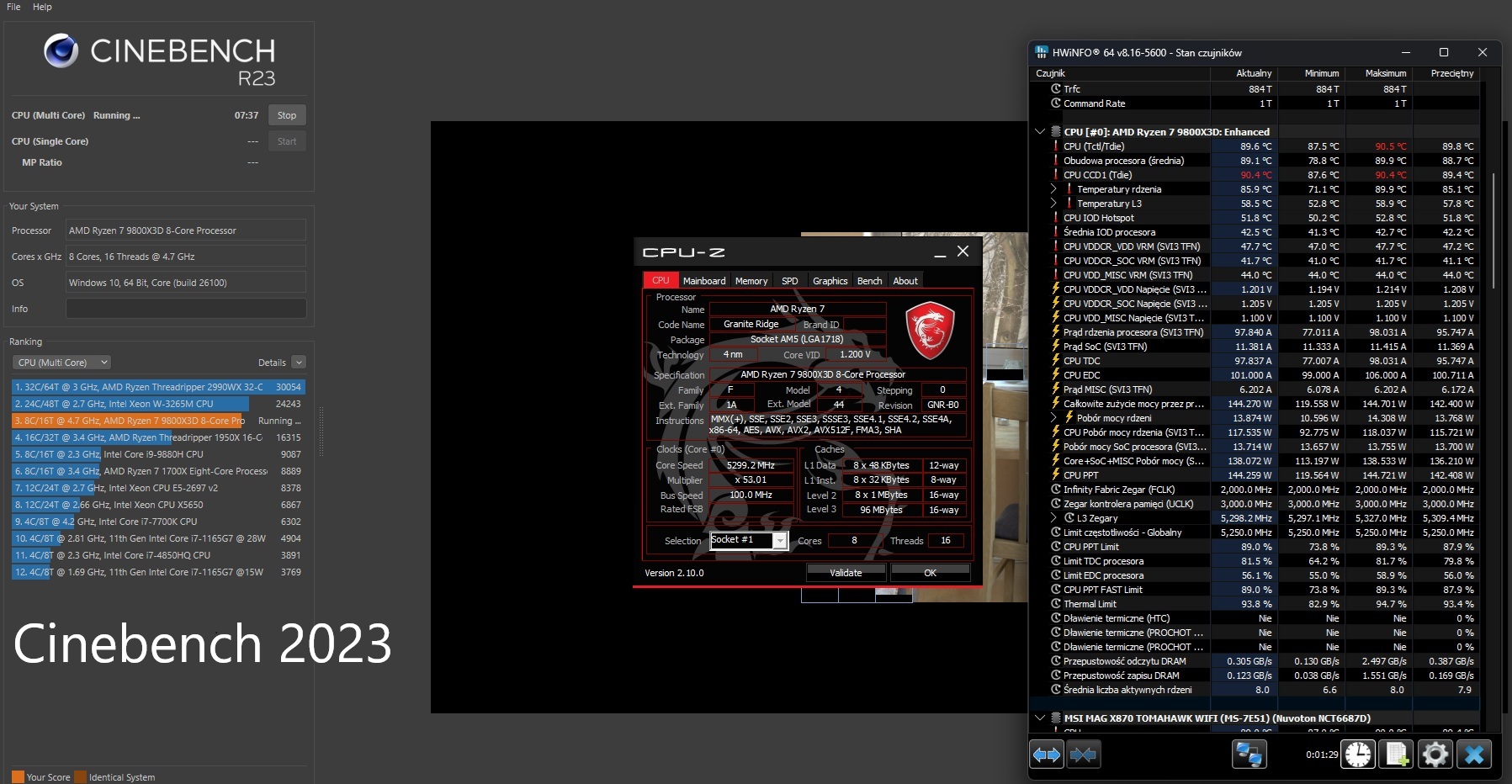Click chip icon beside CPU [#0] AMD Ryzen header
This screenshot has width=1512, height=784.
coord(1055,132)
